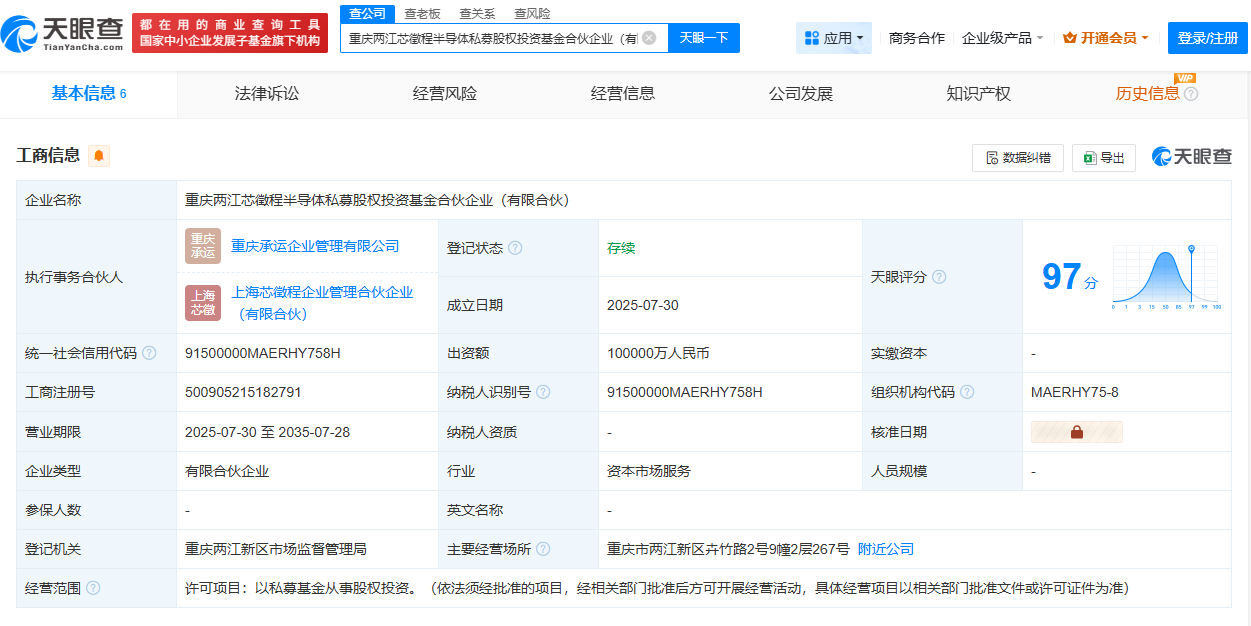Image resolution: width=1251 pixels, height=626 pixels.
Task: Switch to the 查风险 search tab
Action: pos(532,14)
